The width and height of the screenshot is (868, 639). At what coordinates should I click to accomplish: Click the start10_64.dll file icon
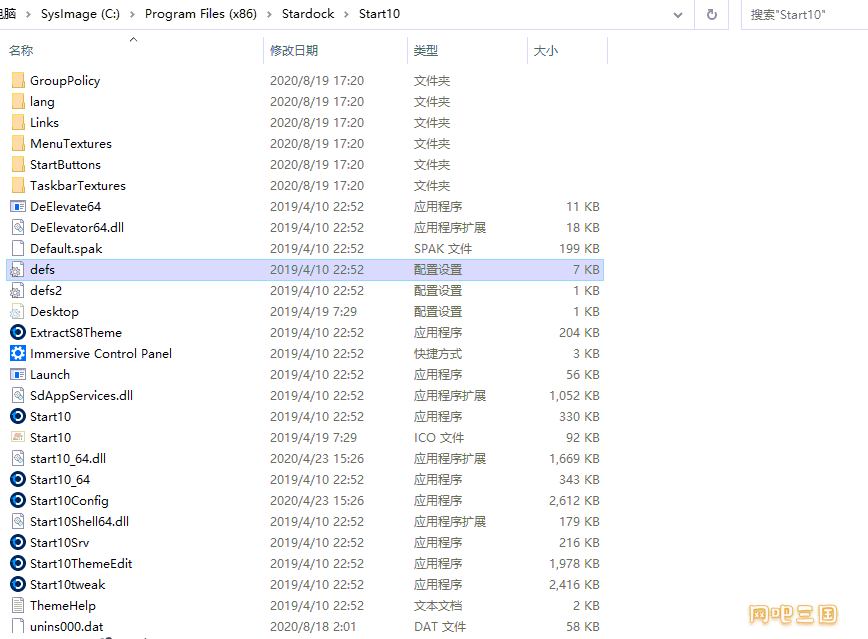18,458
